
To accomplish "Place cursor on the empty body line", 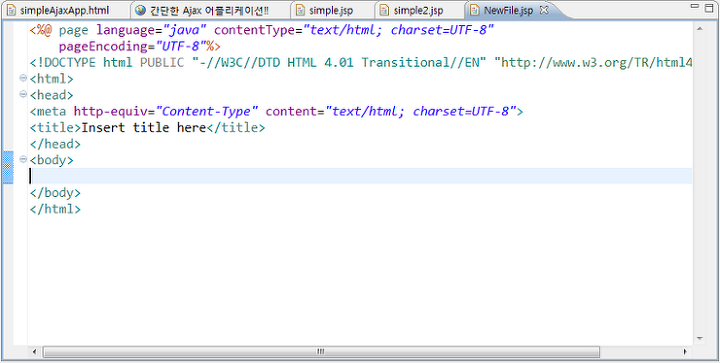I will (360, 176).
